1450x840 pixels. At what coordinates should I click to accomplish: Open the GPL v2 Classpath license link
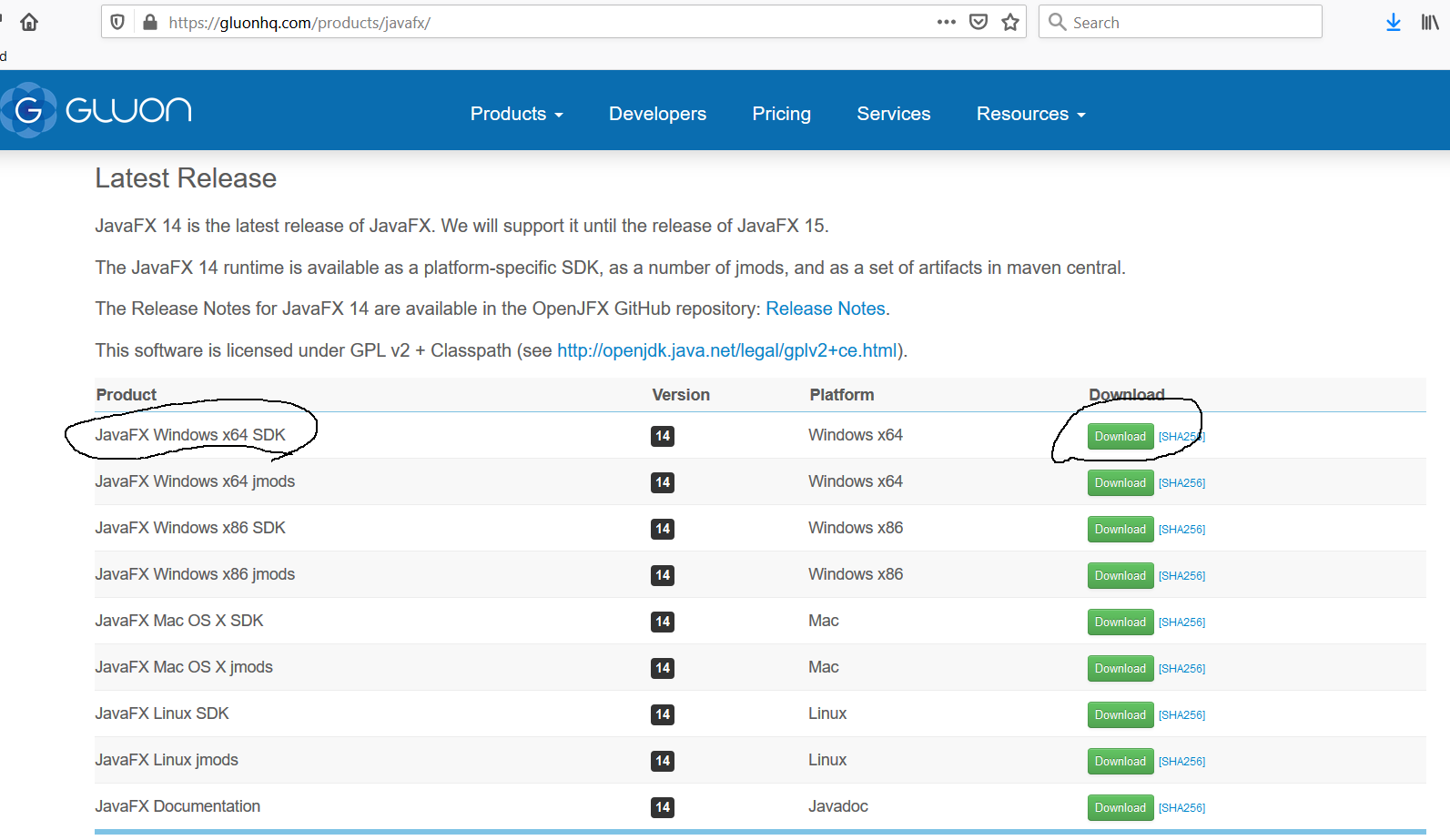(727, 350)
